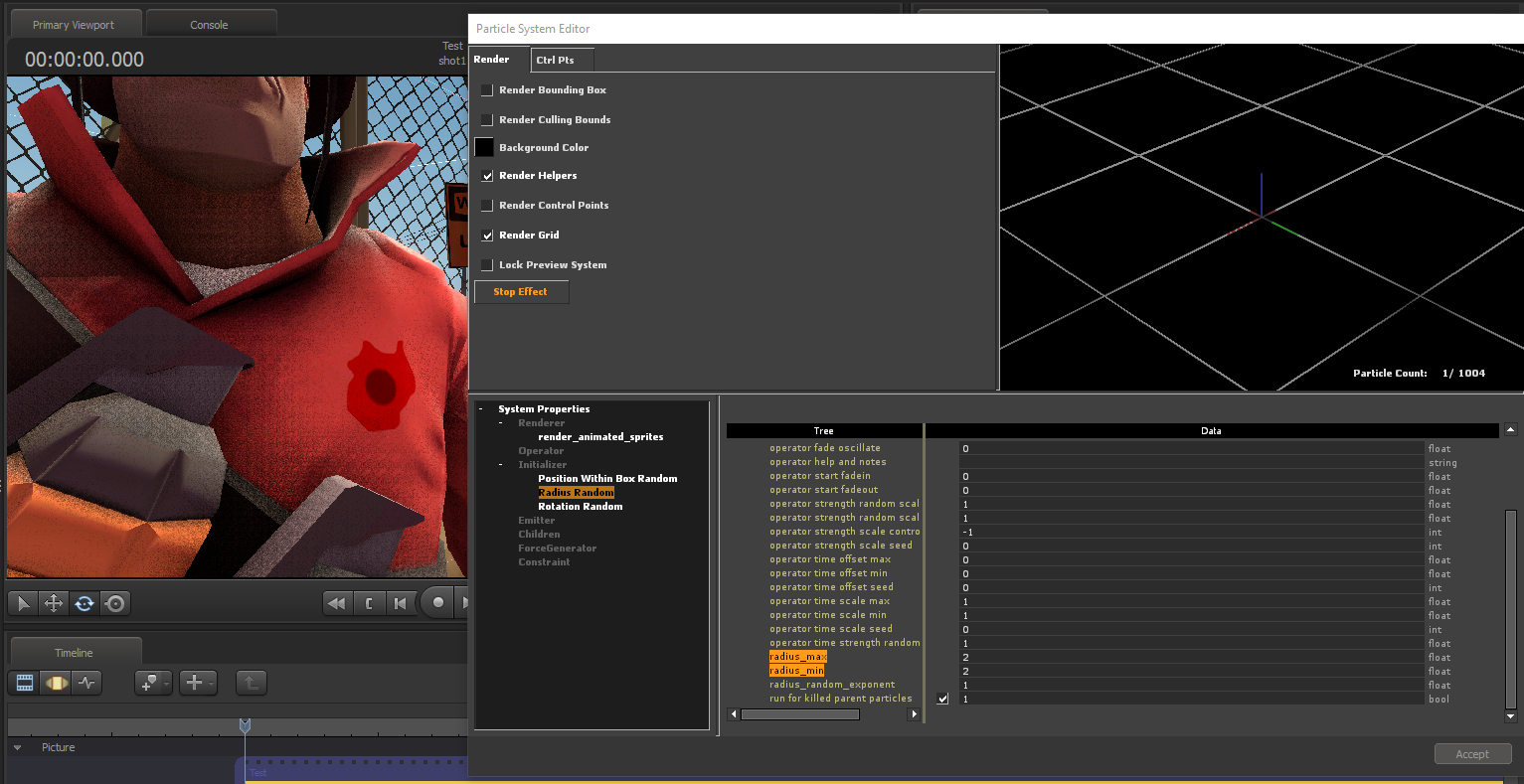Choose the selection arrow manipulator tool

click(x=24, y=603)
